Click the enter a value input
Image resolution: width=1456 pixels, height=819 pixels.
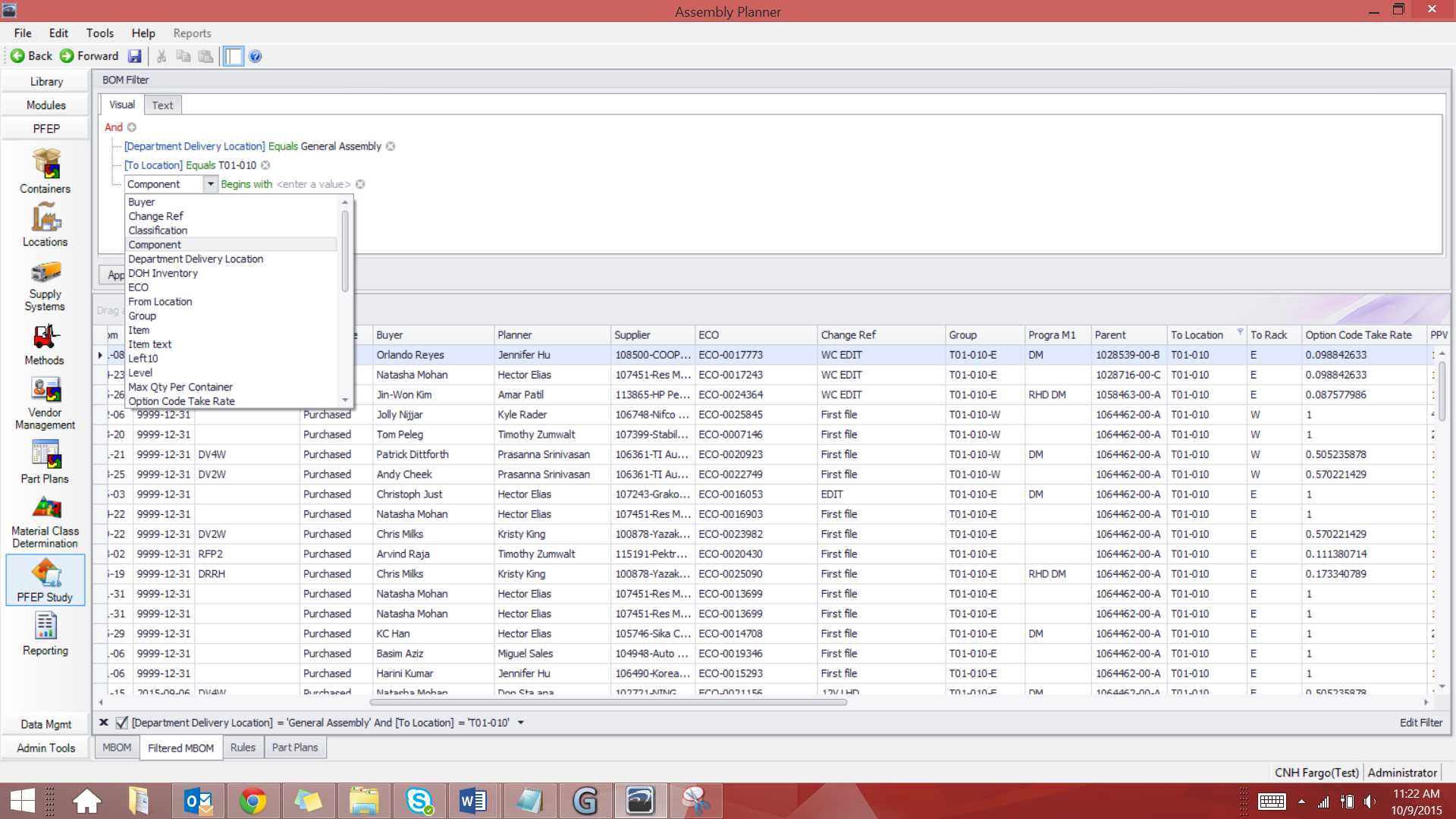[313, 184]
